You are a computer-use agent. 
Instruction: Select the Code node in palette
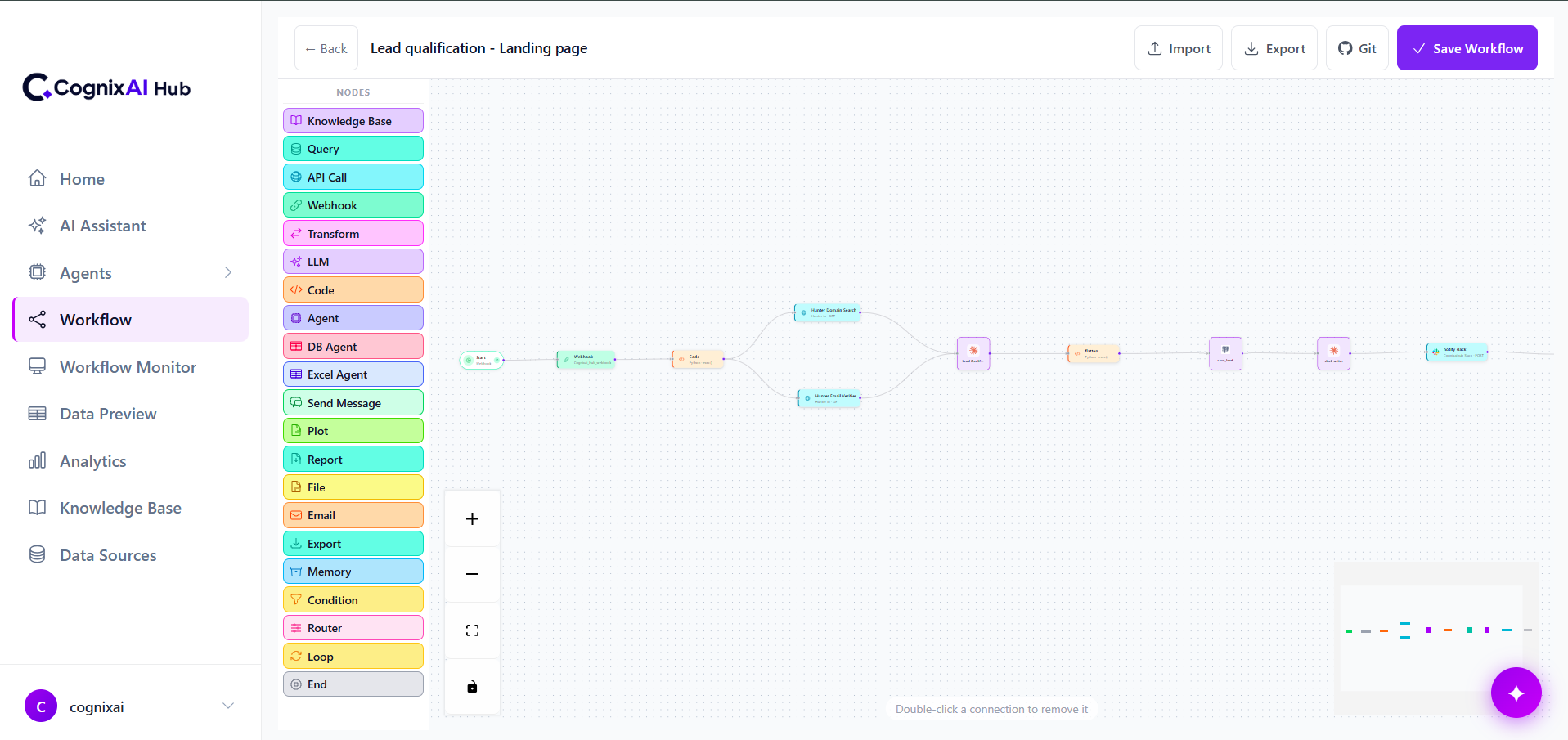coord(353,290)
